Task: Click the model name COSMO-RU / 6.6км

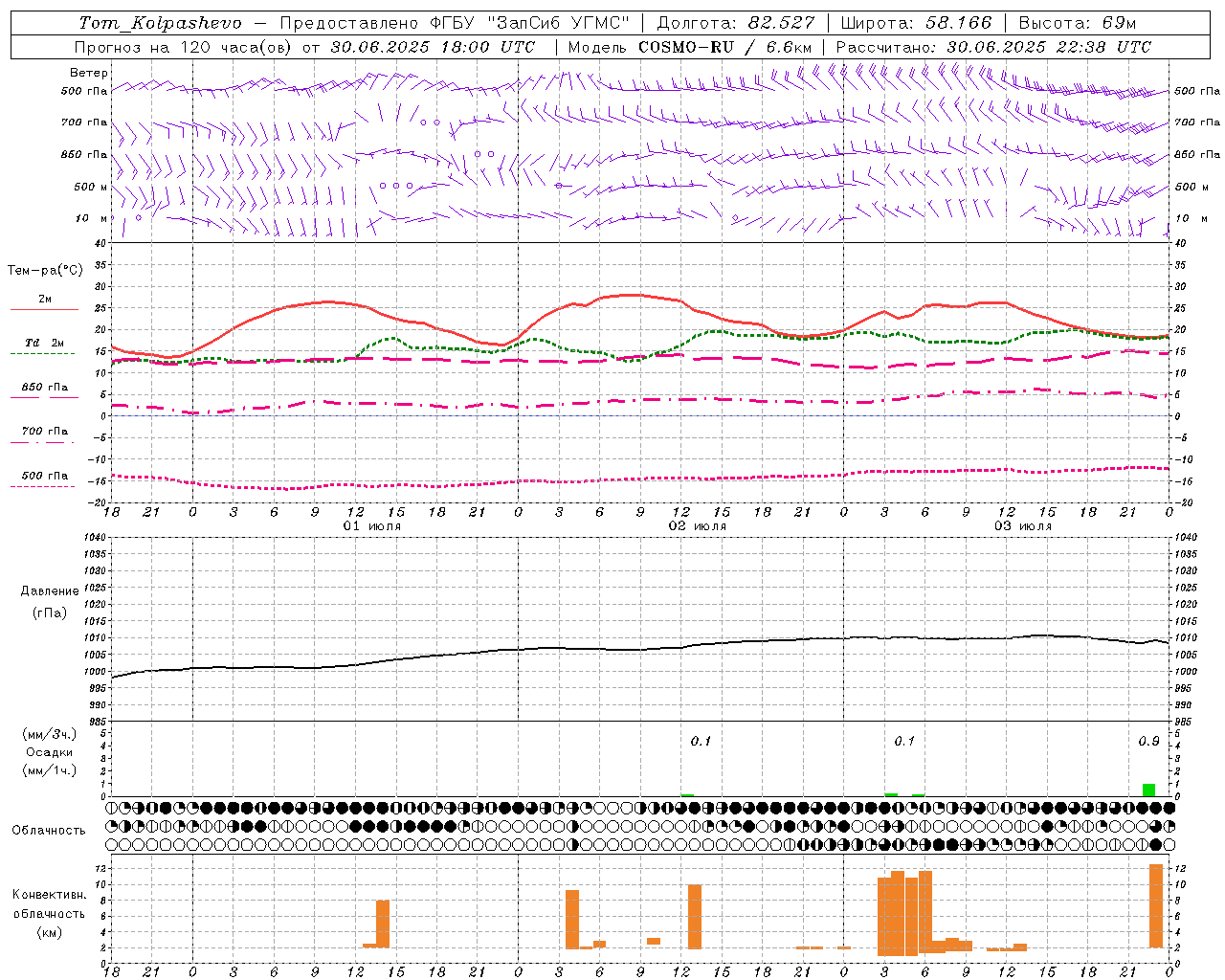Action: tap(725, 47)
